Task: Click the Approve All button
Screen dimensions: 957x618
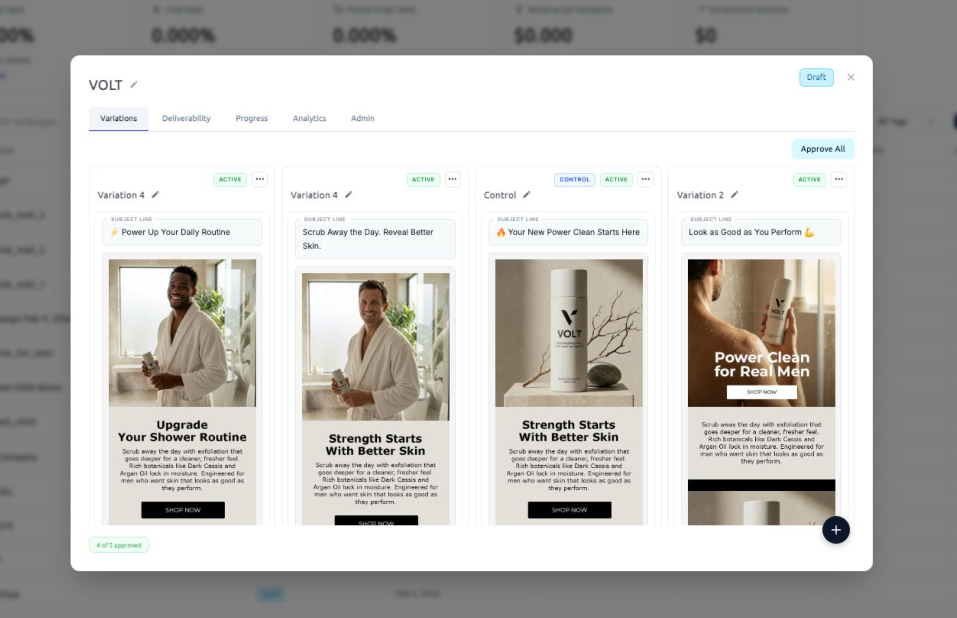Action: 823,149
